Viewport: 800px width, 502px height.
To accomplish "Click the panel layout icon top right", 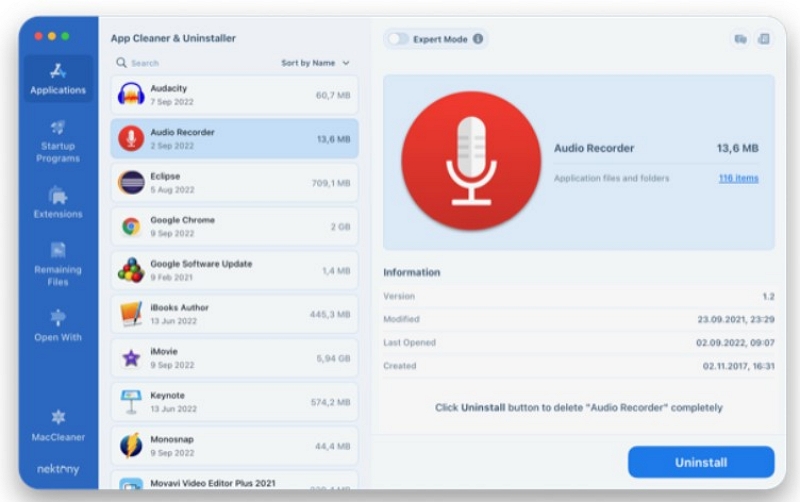I will [x=764, y=39].
